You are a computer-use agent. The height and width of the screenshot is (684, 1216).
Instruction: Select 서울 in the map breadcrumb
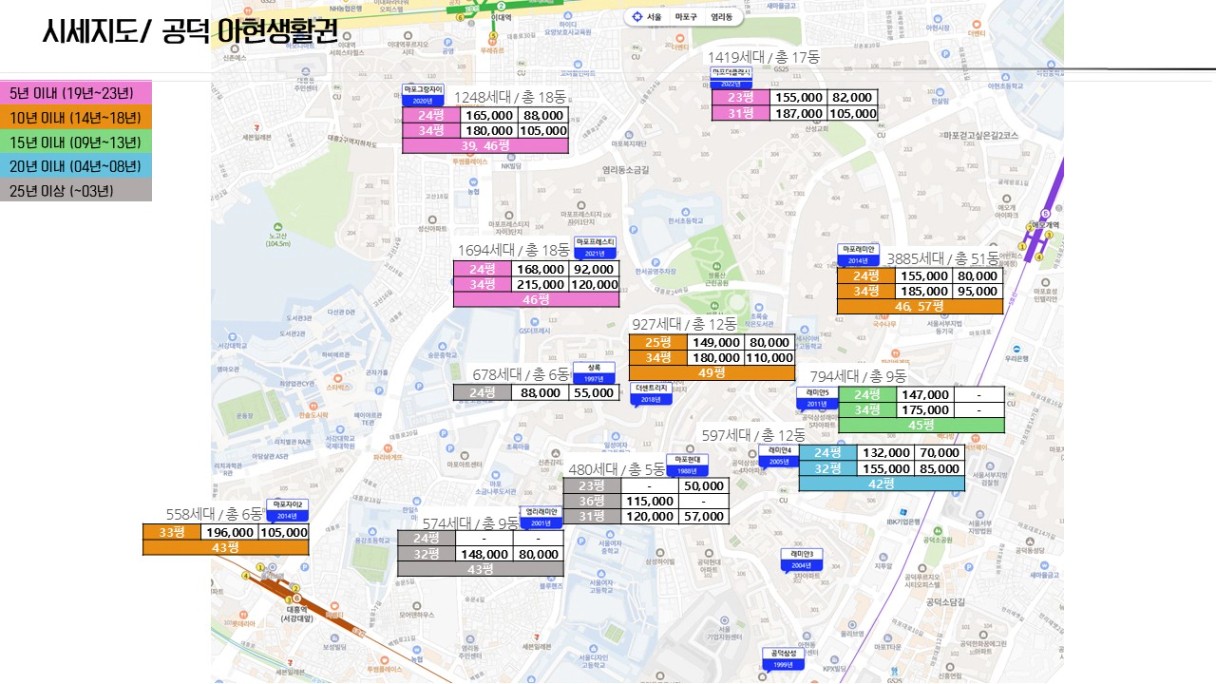(654, 18)
